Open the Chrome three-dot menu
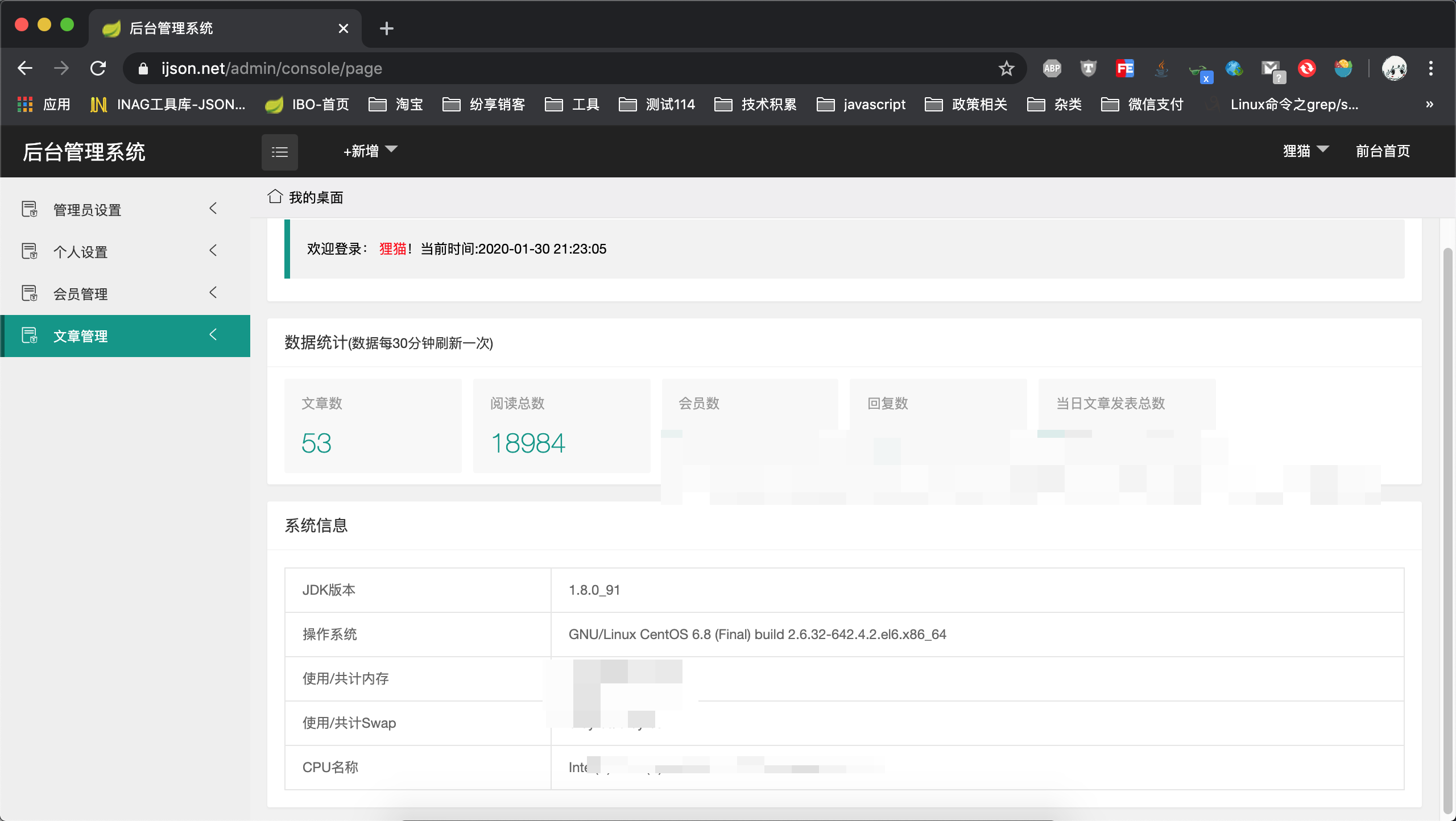This screenshot has width=1456, height=821. pos(1431,69)
